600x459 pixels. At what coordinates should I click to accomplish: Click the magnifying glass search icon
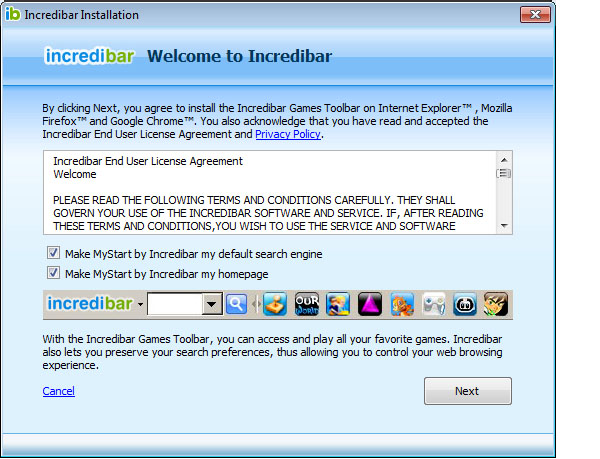pyautogui.click(x=236, y=304)
